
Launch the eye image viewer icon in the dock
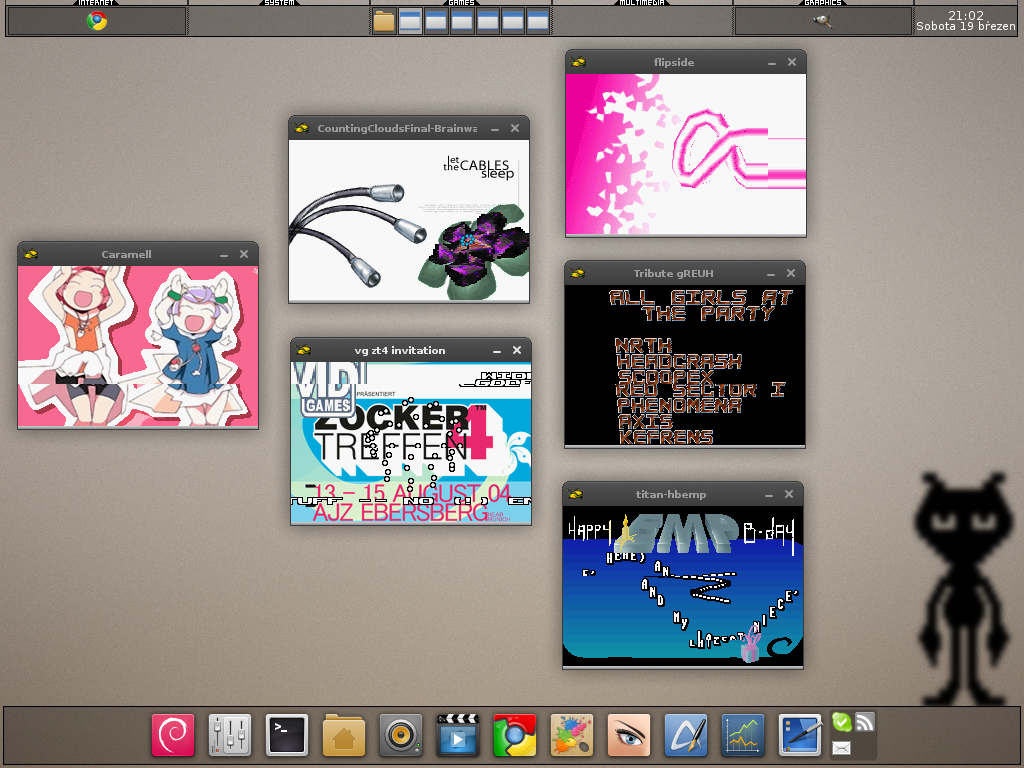(x=629, y=735)
